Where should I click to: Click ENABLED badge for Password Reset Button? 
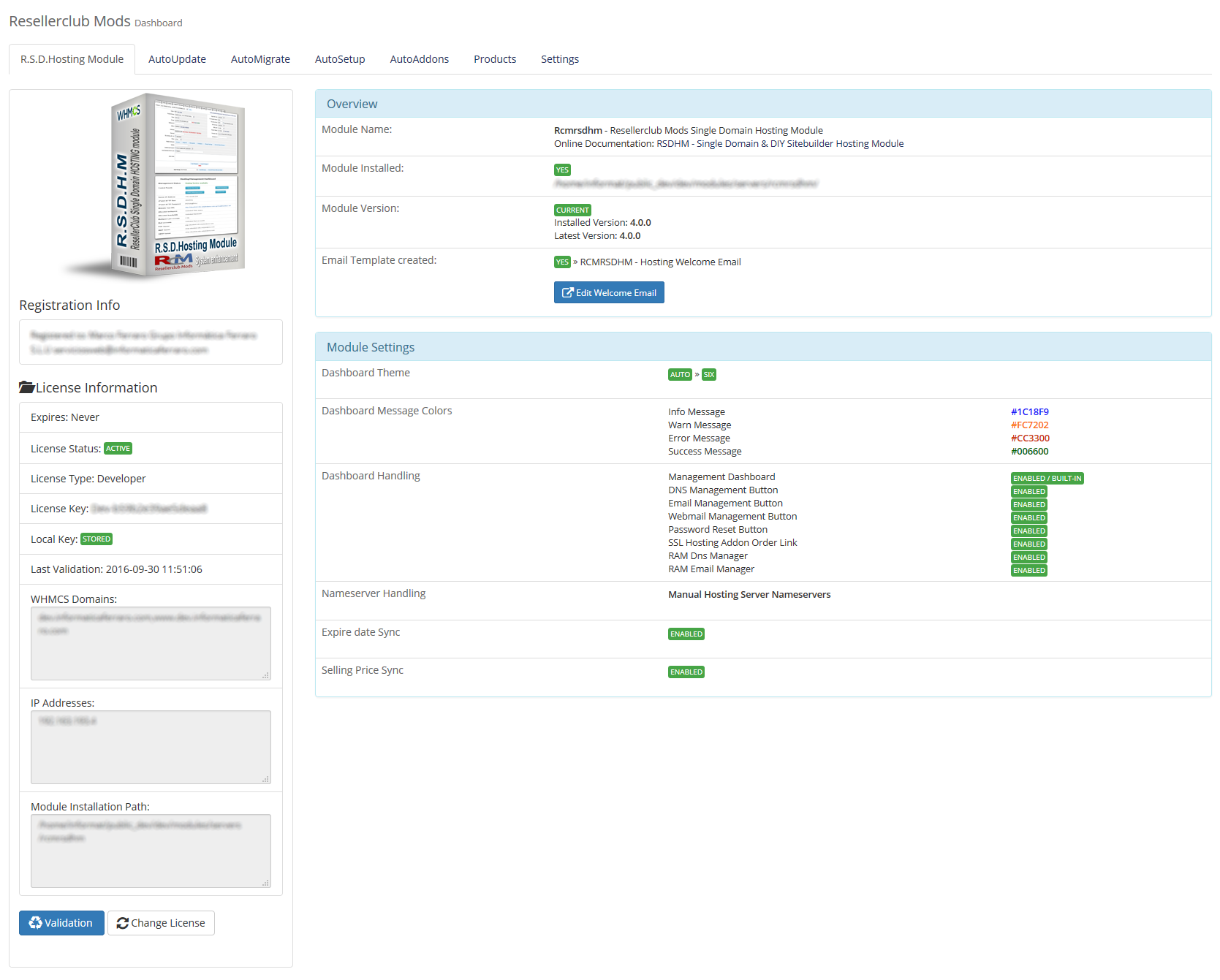pos(1029,531)
